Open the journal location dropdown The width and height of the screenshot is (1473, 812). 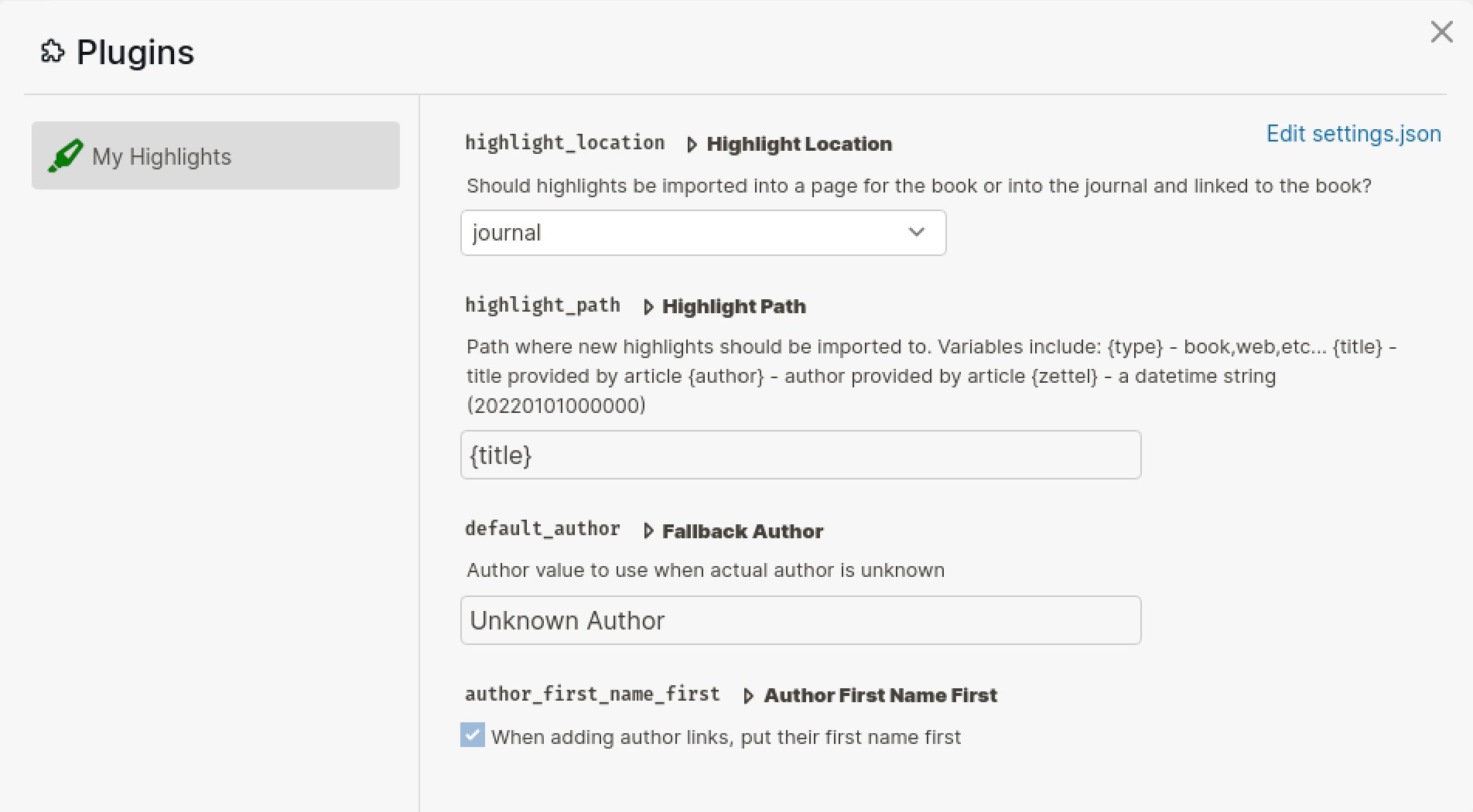[703, 233]
